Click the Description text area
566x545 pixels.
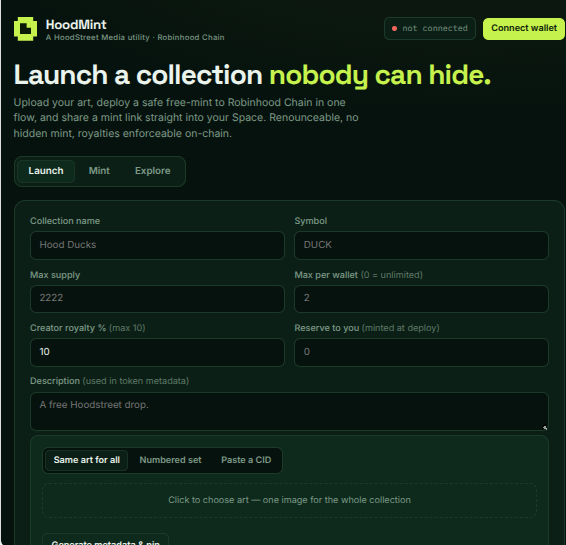coord(289,411)
